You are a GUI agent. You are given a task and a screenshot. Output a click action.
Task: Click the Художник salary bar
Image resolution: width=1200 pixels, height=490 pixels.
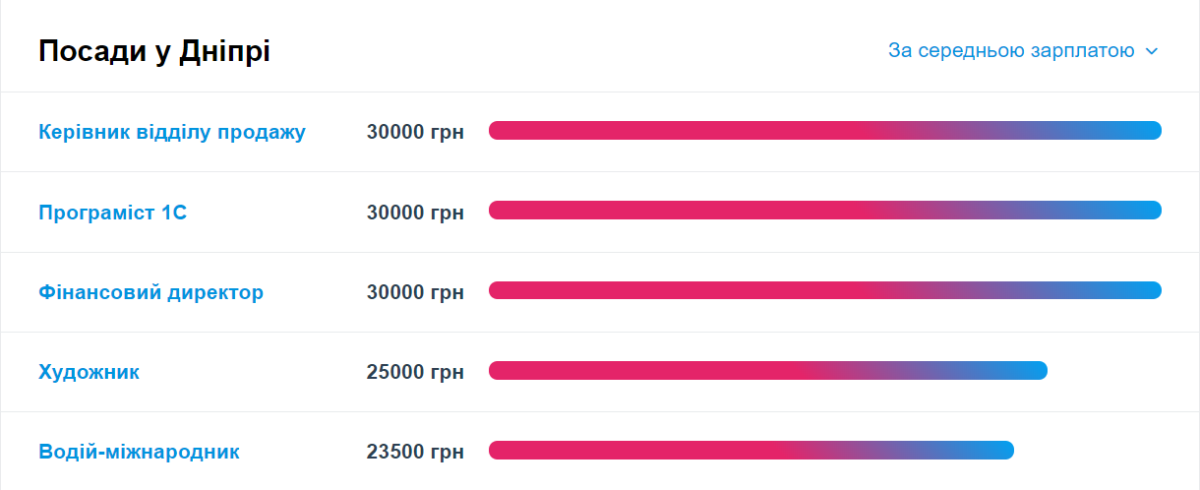(767, 371)
